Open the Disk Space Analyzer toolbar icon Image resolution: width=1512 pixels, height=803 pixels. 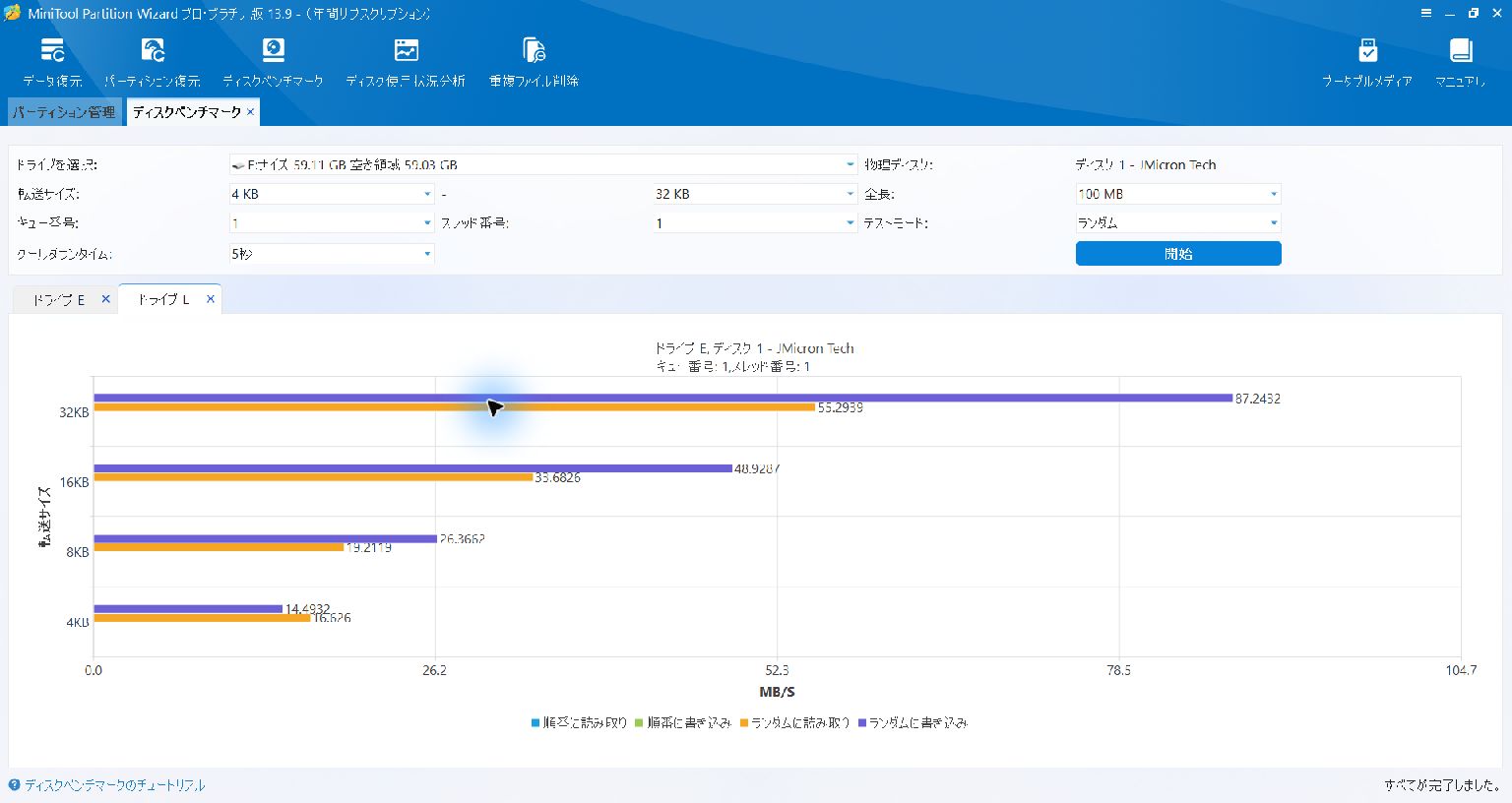pyautogui.click(x=406, y=62)
